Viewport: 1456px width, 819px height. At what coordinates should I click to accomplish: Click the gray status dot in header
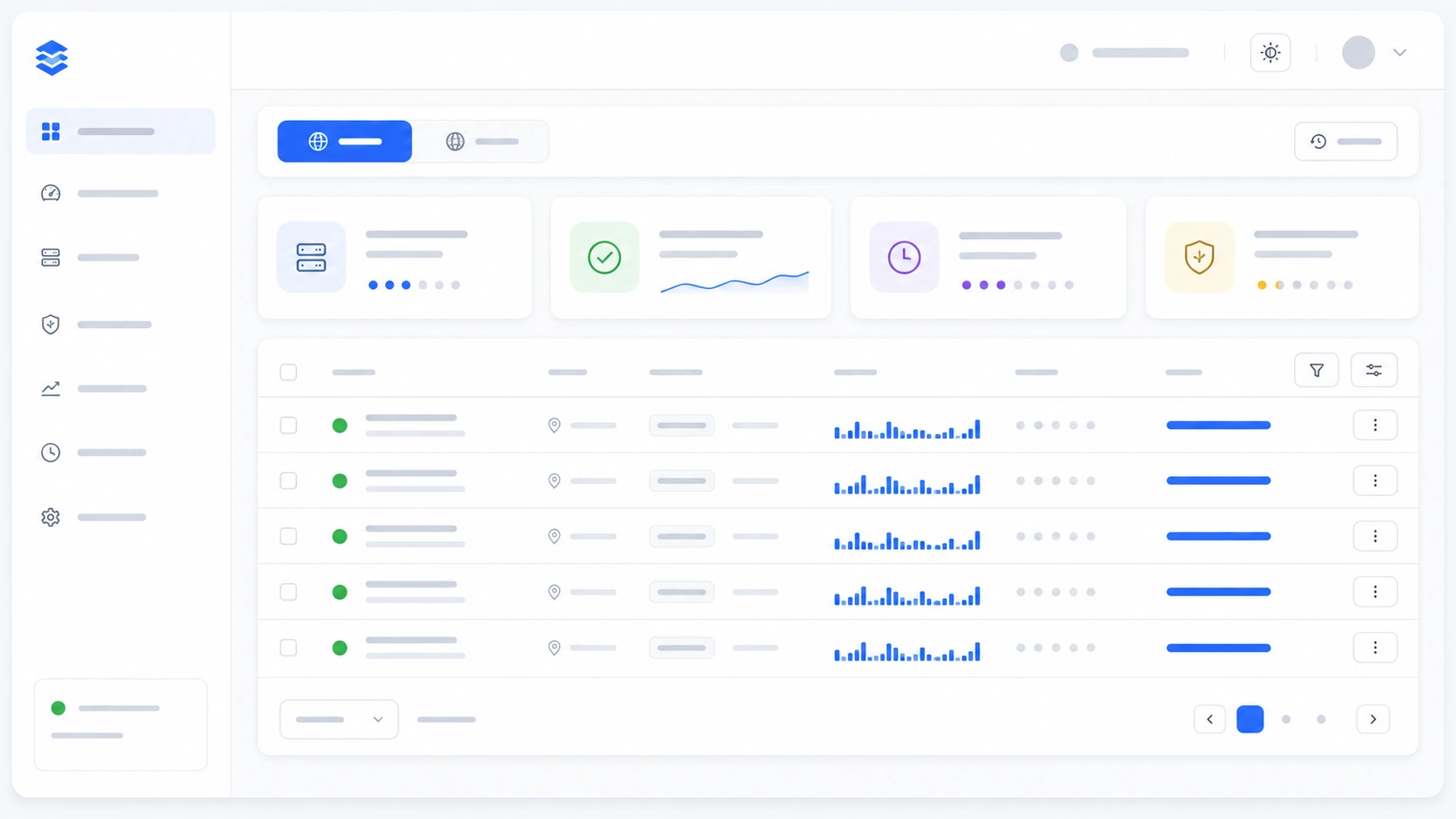click(x=1069, y=52)
